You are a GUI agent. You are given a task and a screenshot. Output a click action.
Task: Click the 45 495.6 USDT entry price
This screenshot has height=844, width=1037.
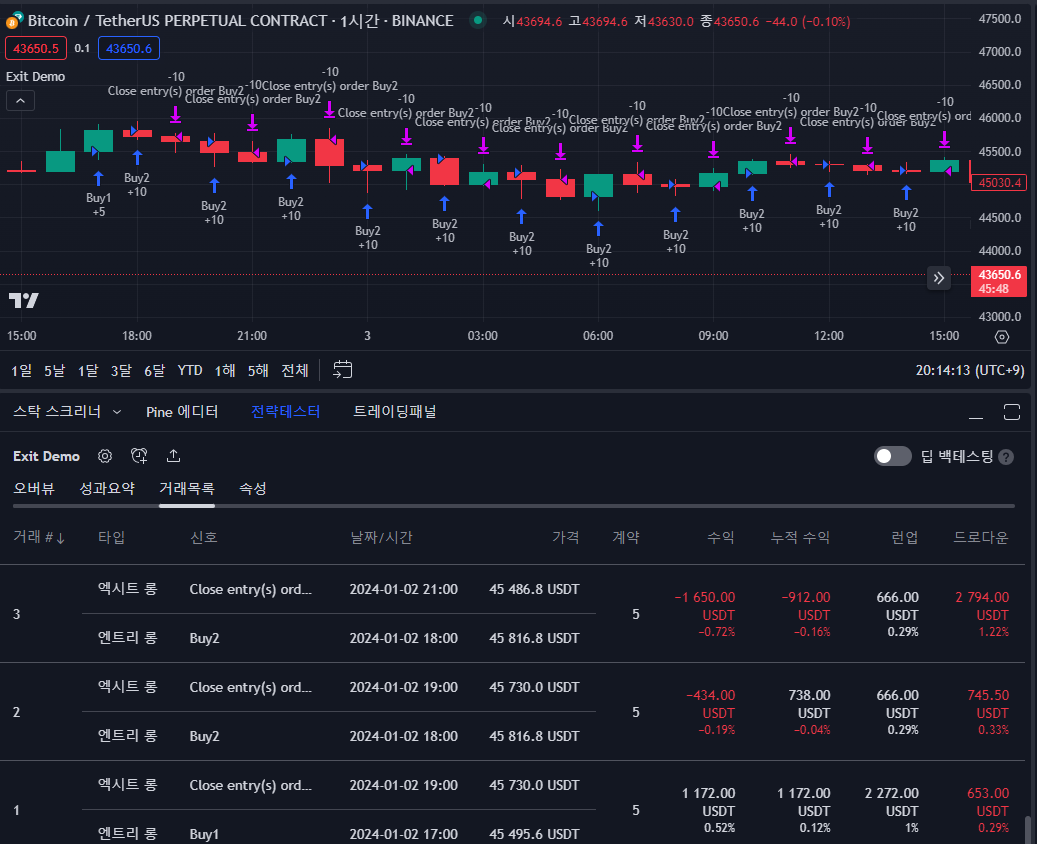(534, 834)
